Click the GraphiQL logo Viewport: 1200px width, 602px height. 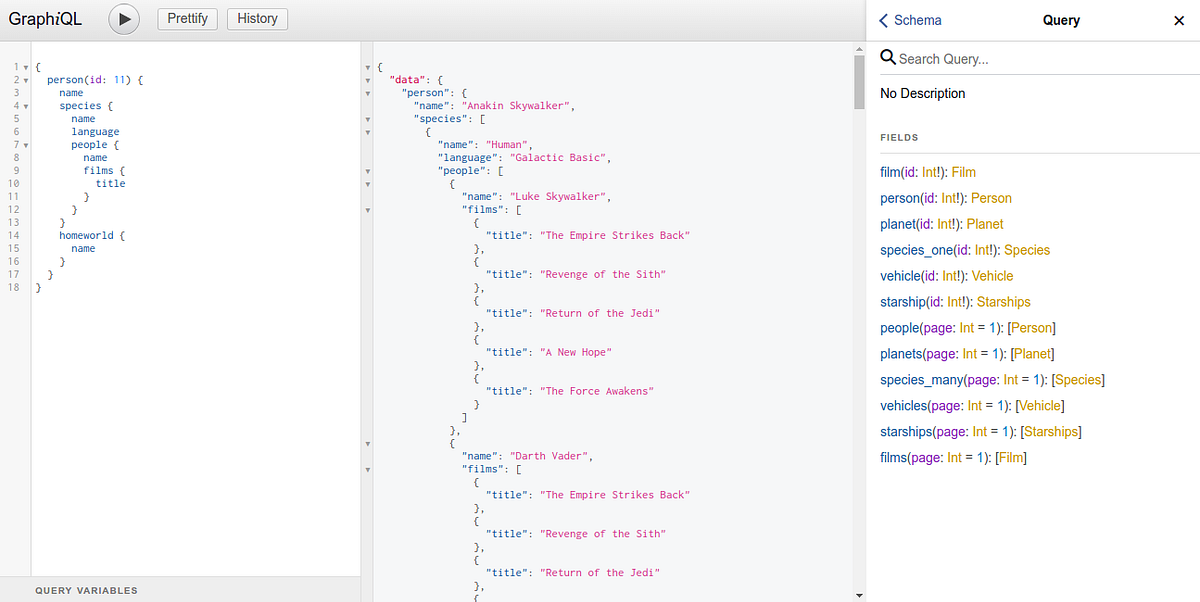pyautogui.click(x=45, y=19)
